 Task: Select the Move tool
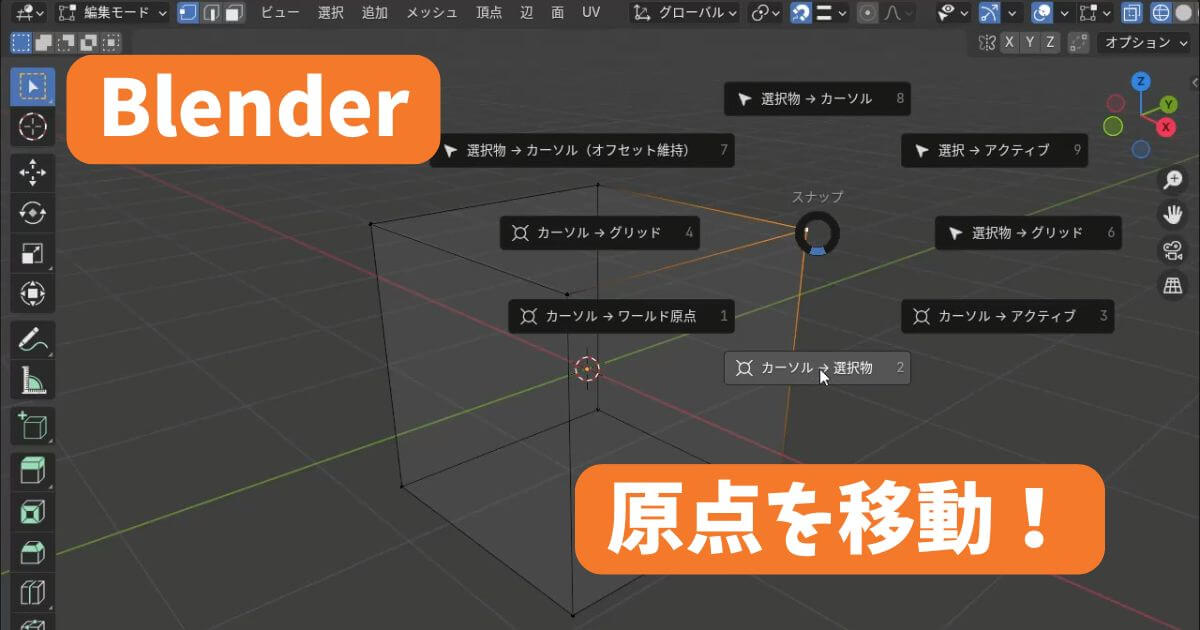point(33,173)
